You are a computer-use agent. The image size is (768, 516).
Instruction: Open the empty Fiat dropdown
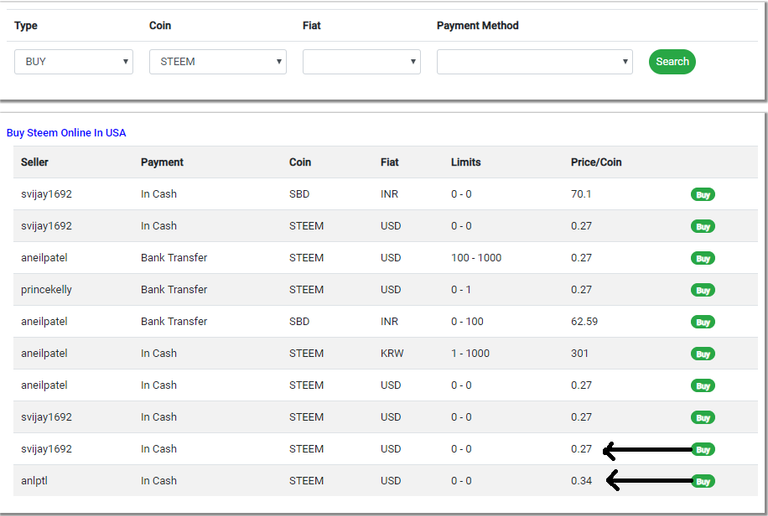[x=361, y=62]
